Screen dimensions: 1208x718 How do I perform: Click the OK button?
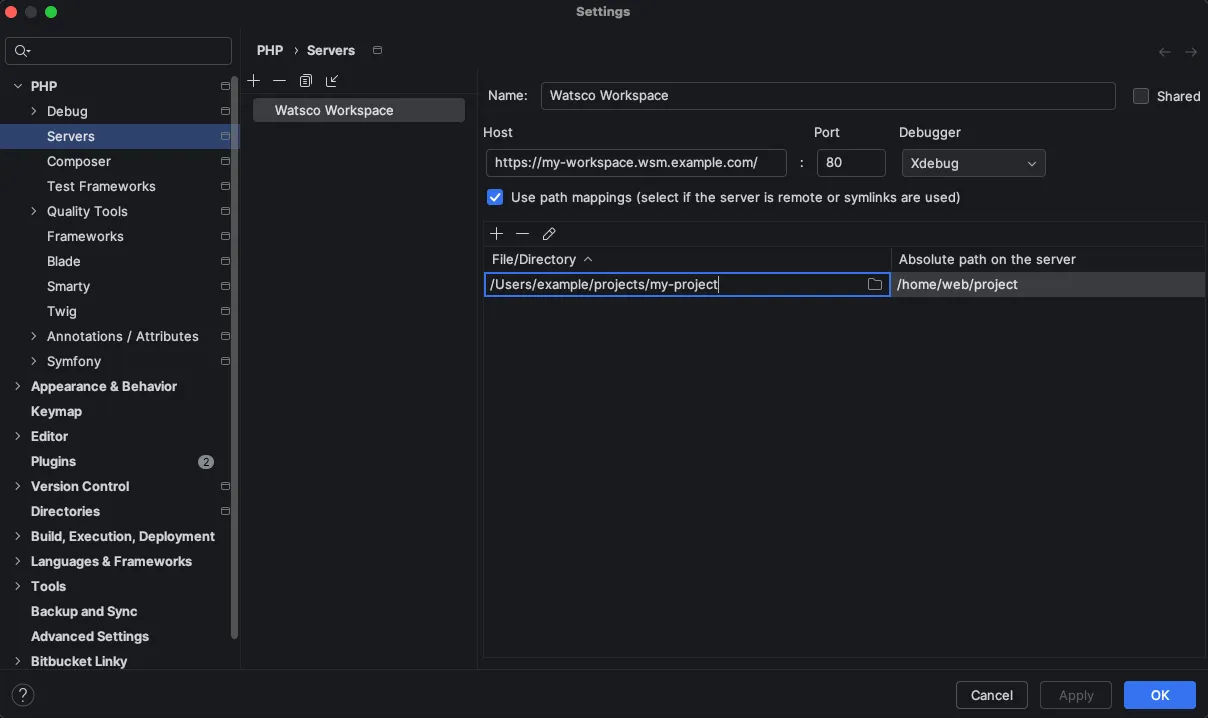click(1160, 695)
